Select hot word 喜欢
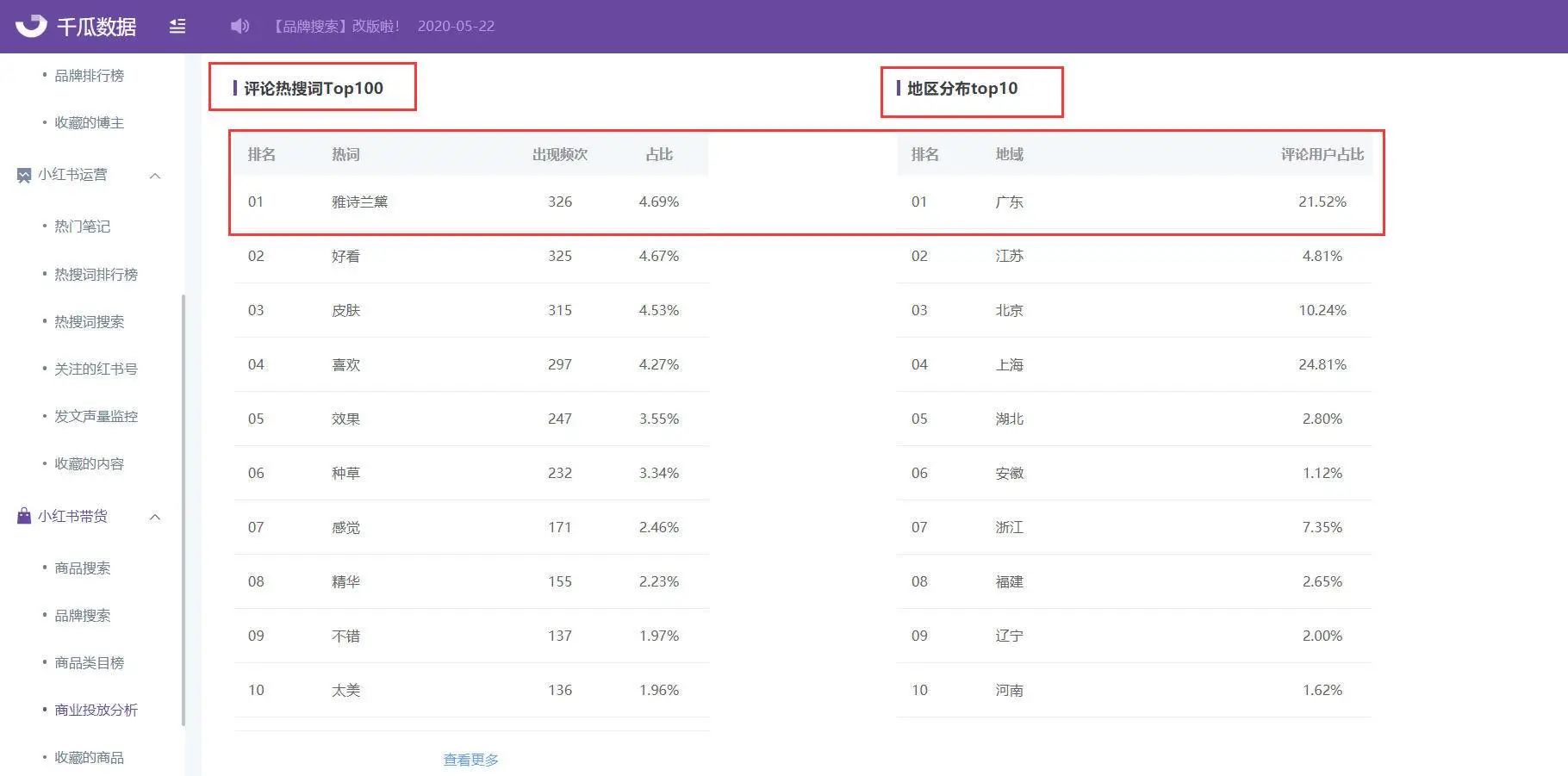1568x776 pixels. point(345,364)
